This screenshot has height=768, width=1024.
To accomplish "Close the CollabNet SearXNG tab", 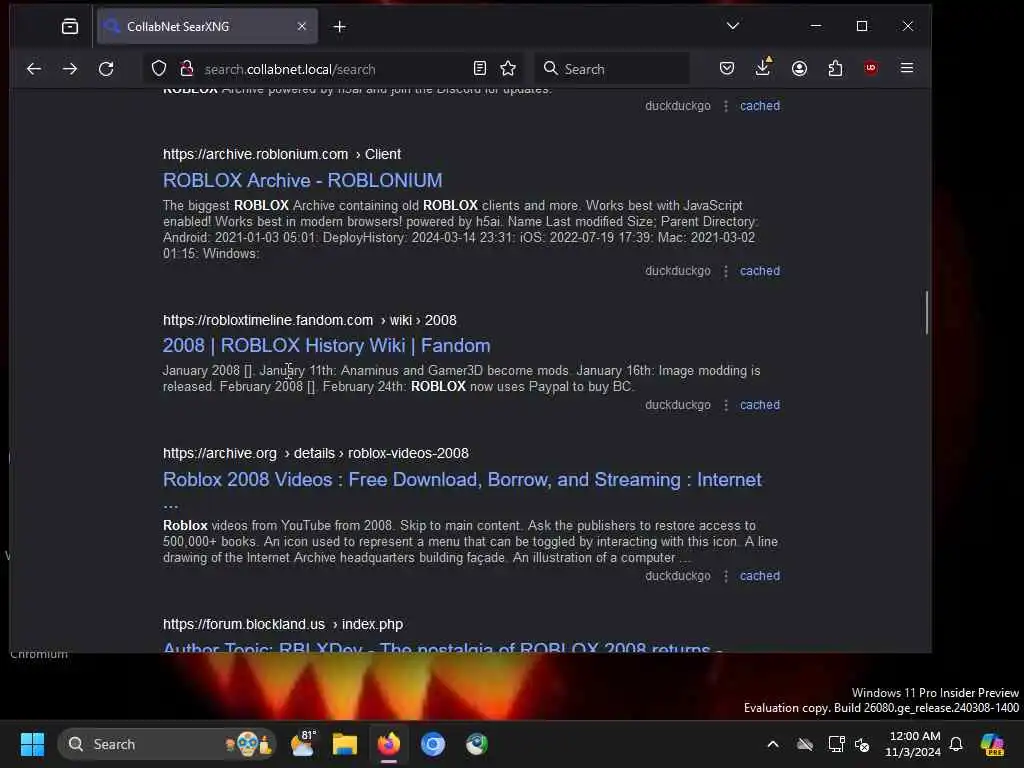I will (302, 26).
